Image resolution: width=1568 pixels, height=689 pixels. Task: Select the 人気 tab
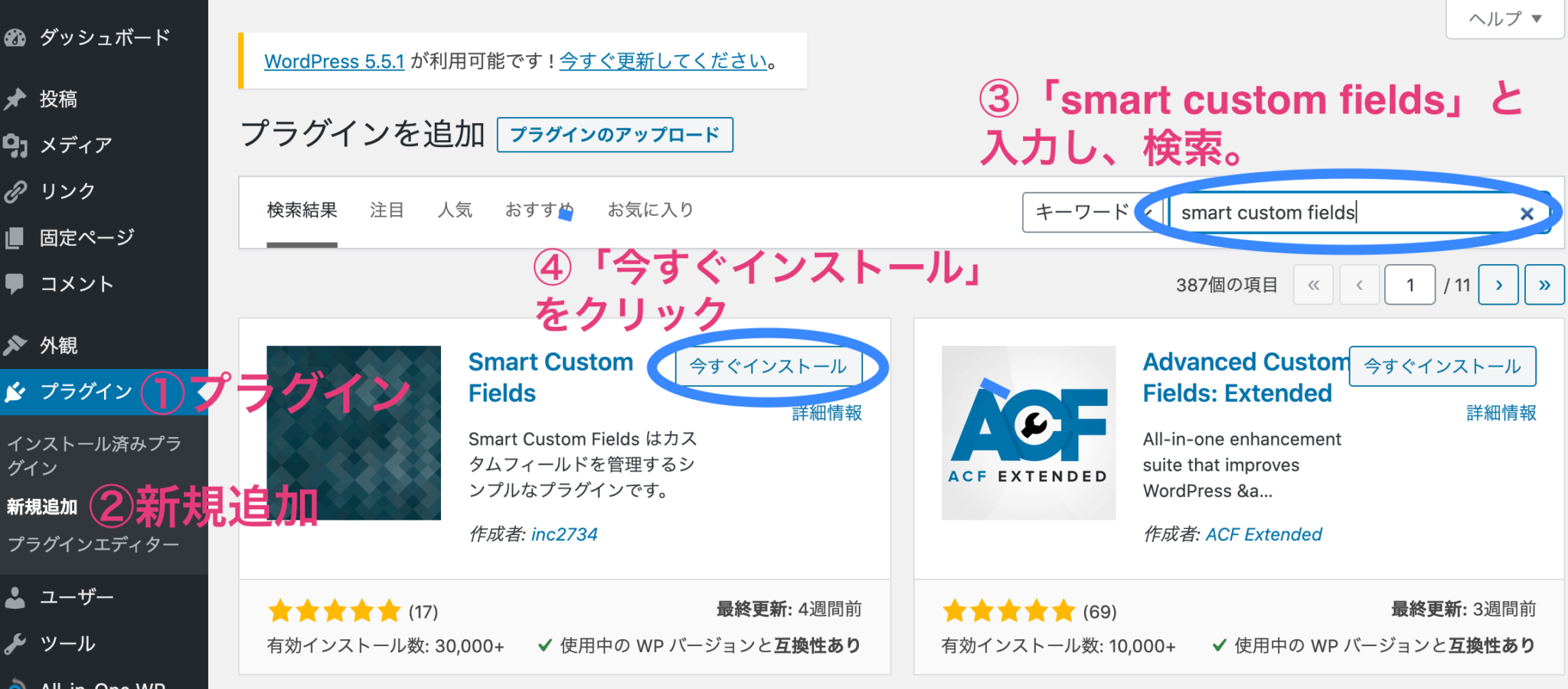(455, 211)
